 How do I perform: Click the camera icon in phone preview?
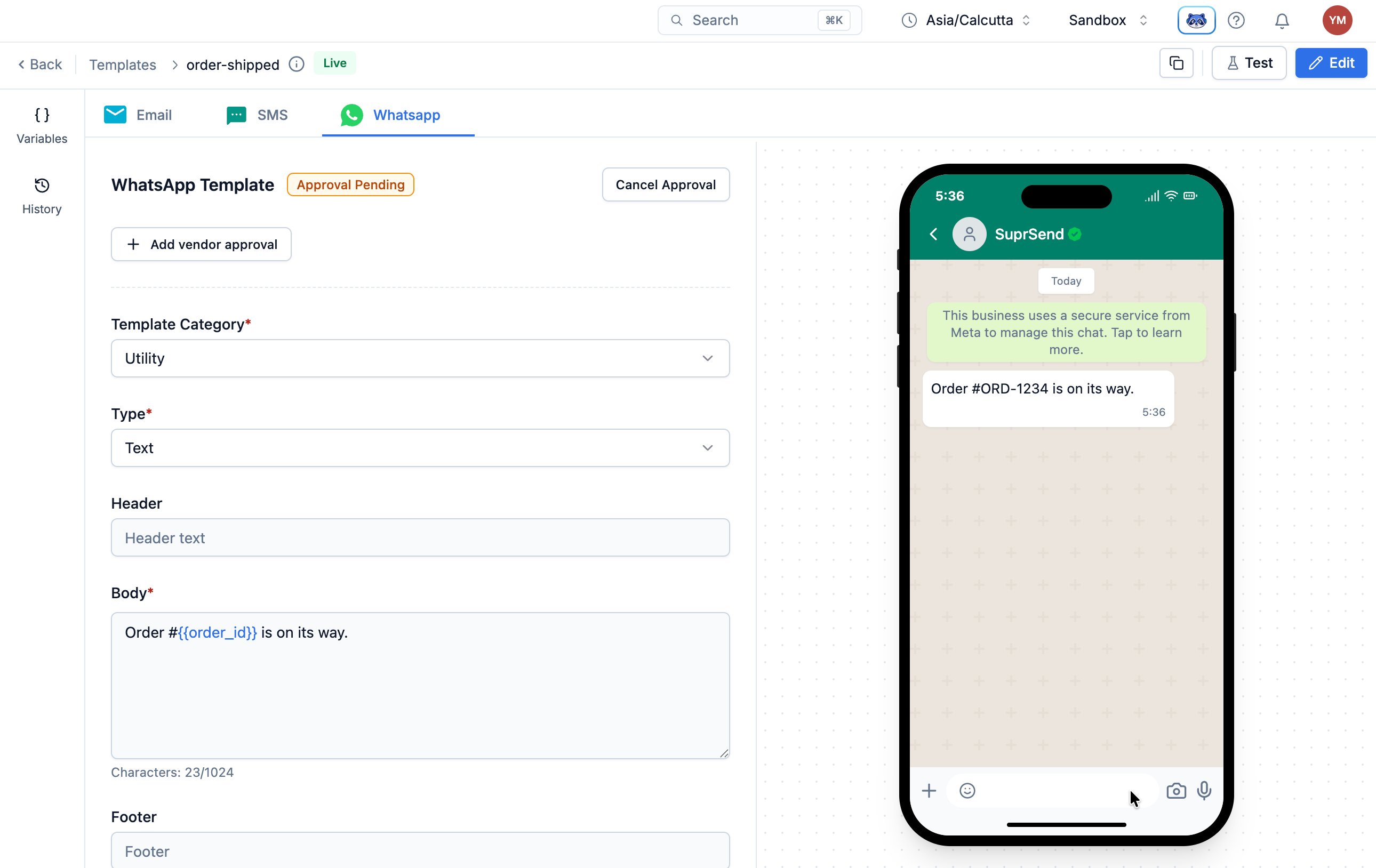(x=1176, y=791)
